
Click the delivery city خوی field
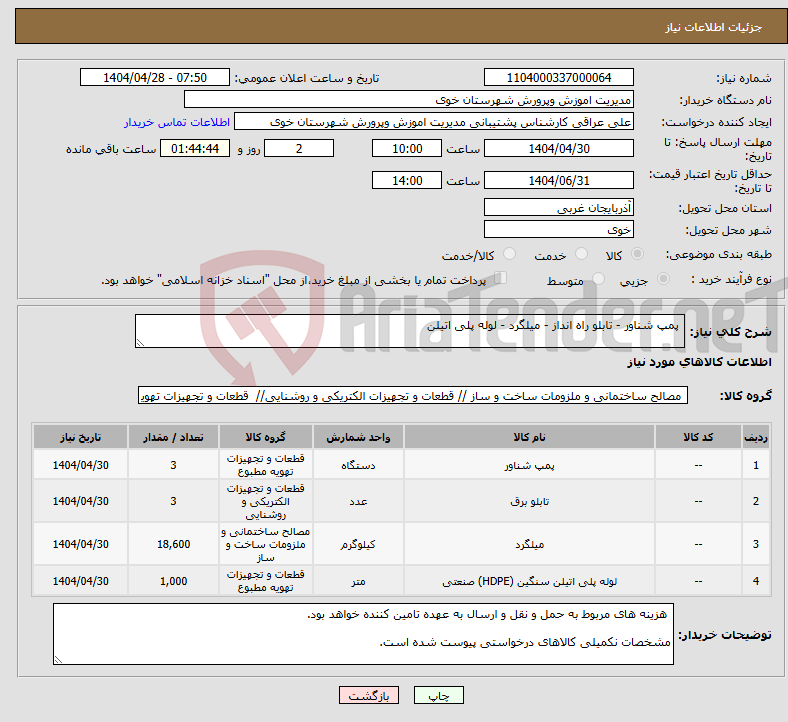click(x=558, y=229)
